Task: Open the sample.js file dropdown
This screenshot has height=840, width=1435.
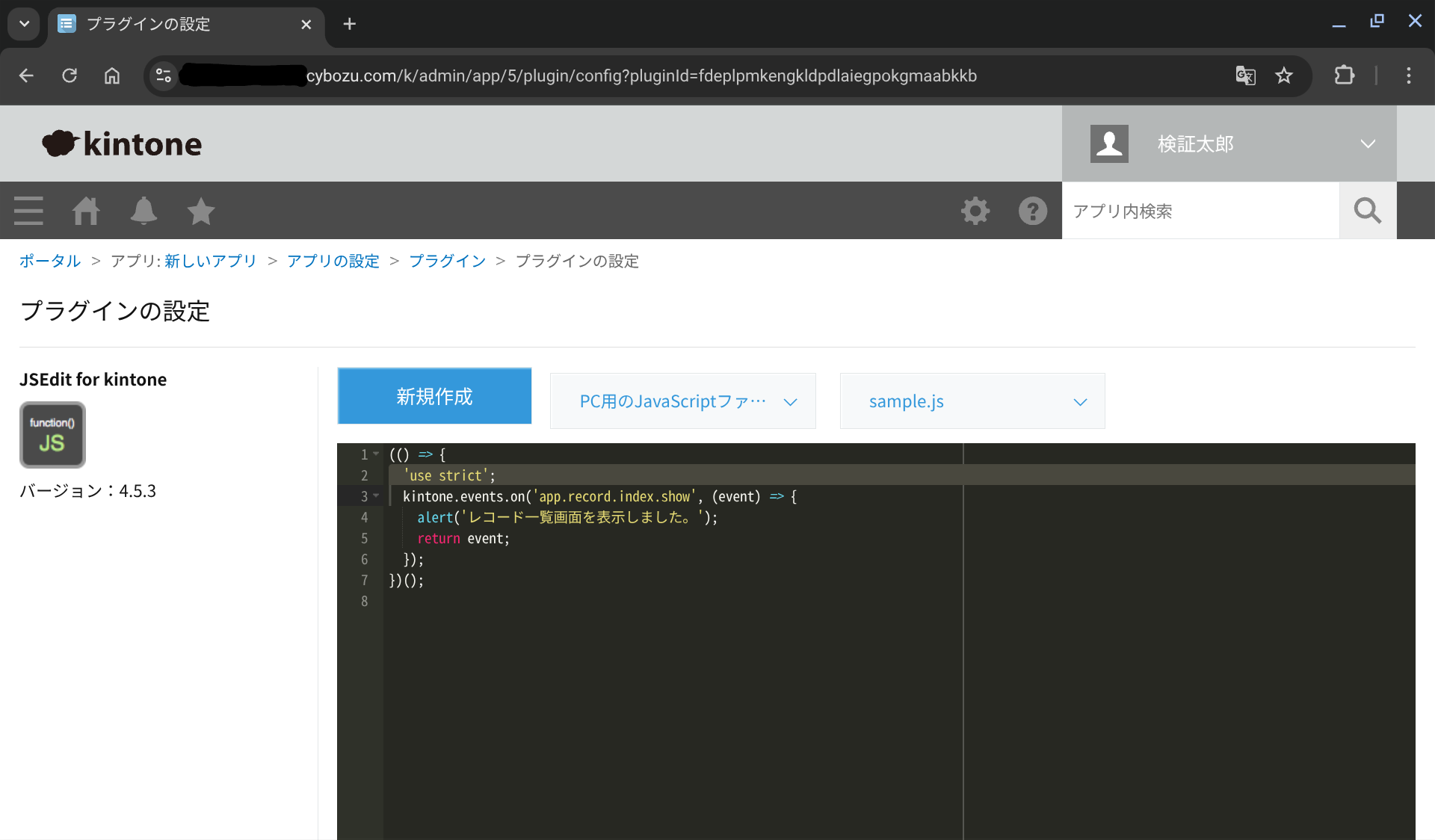Action: (x=972, y=401)
